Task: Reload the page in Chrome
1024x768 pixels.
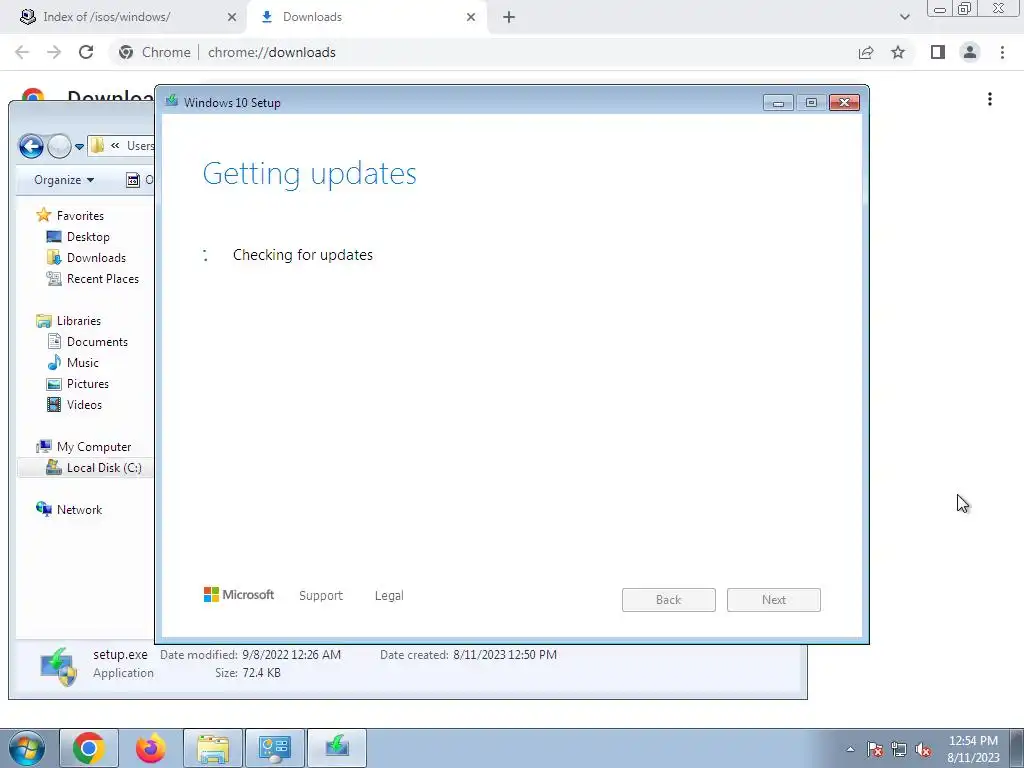Action: (x=86, y=52)
